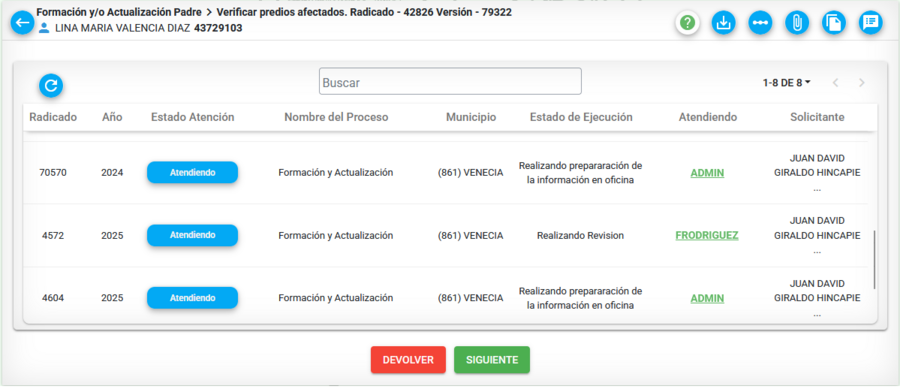900x389 pixels.
Task: Click the Buscar search field
Action: click(450, 81)
